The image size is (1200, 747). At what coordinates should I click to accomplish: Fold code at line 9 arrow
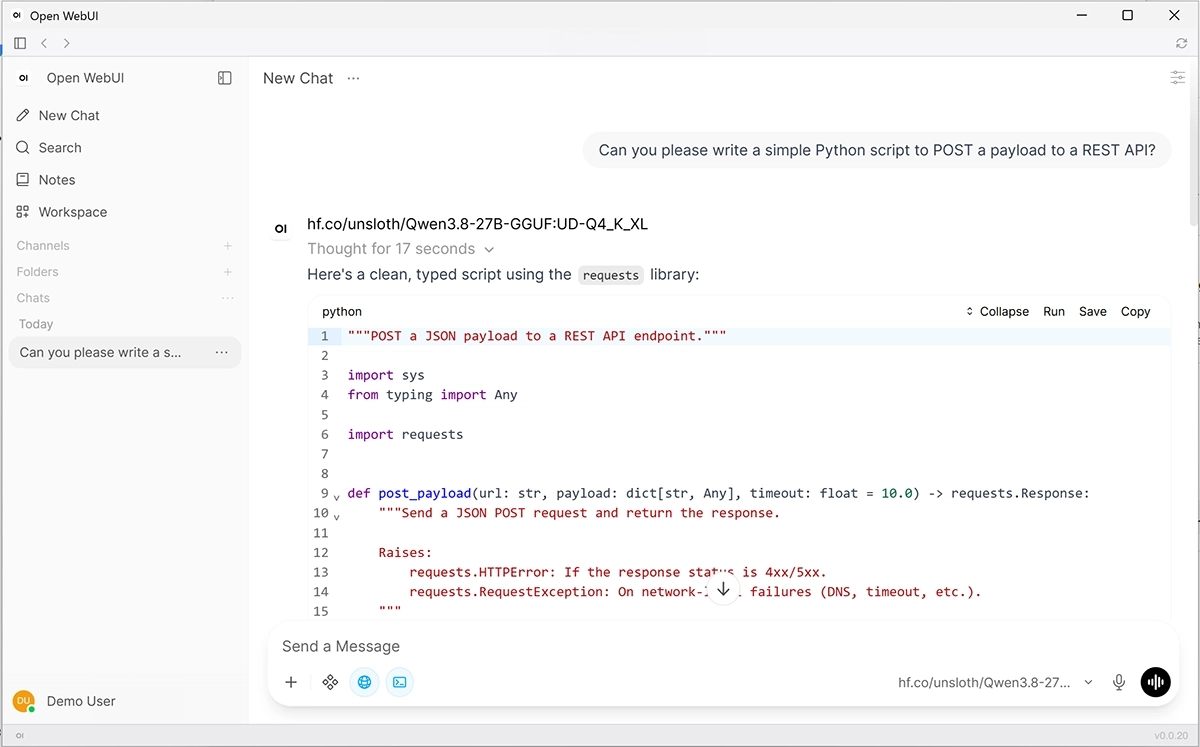(336, 496)
